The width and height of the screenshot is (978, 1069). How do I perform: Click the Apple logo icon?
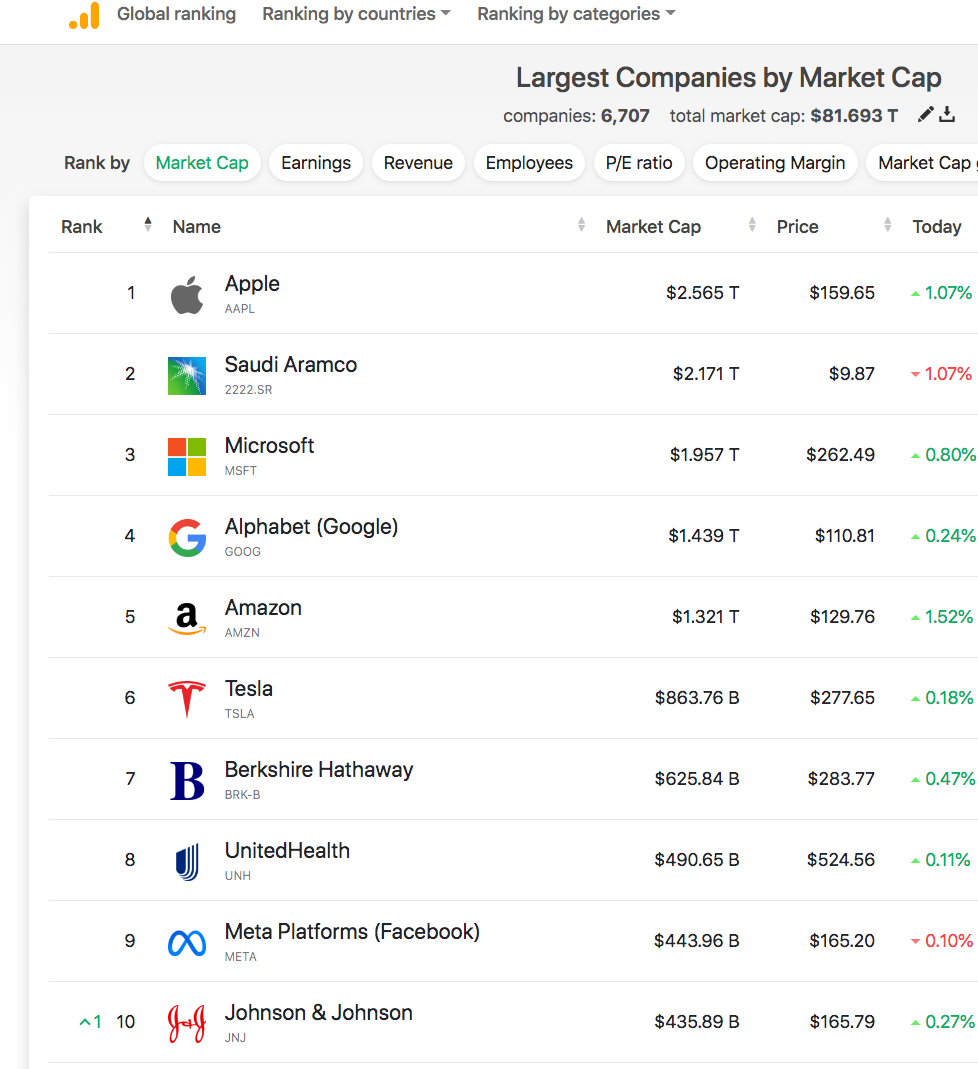(187, 295)
